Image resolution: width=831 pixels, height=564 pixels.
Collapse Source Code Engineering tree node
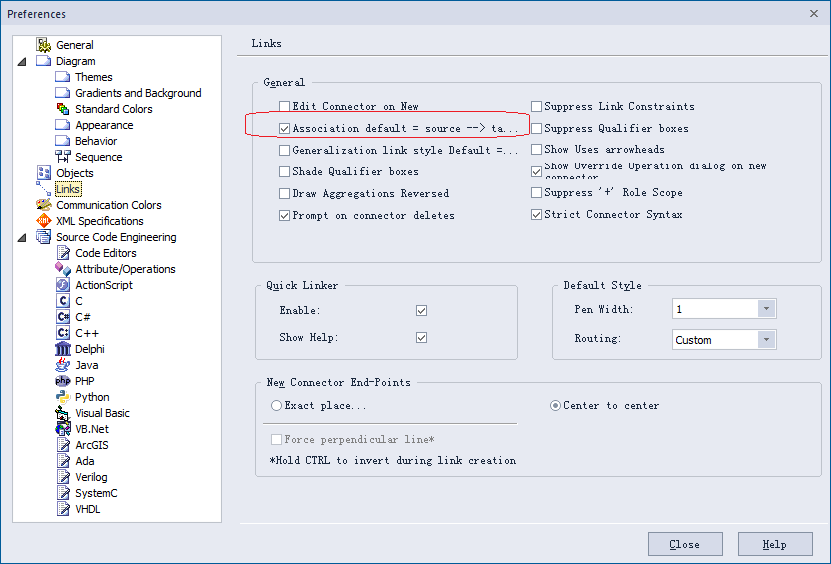pos(22,237)
